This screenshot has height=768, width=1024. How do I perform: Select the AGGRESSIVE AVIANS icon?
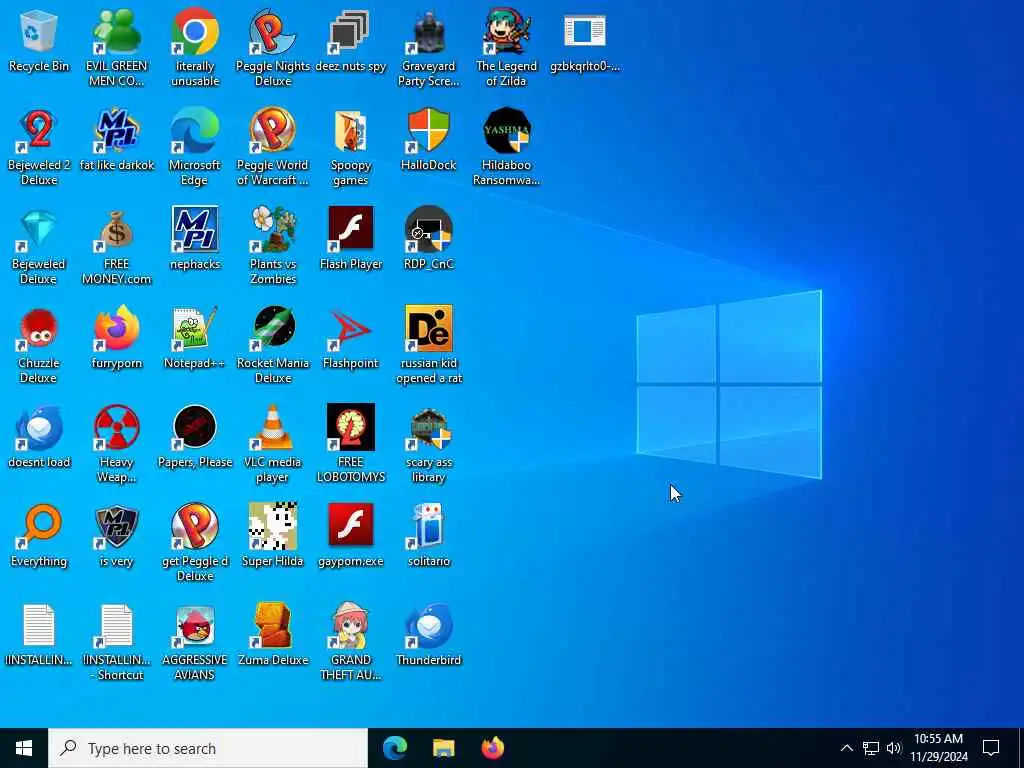coord(195,626)
